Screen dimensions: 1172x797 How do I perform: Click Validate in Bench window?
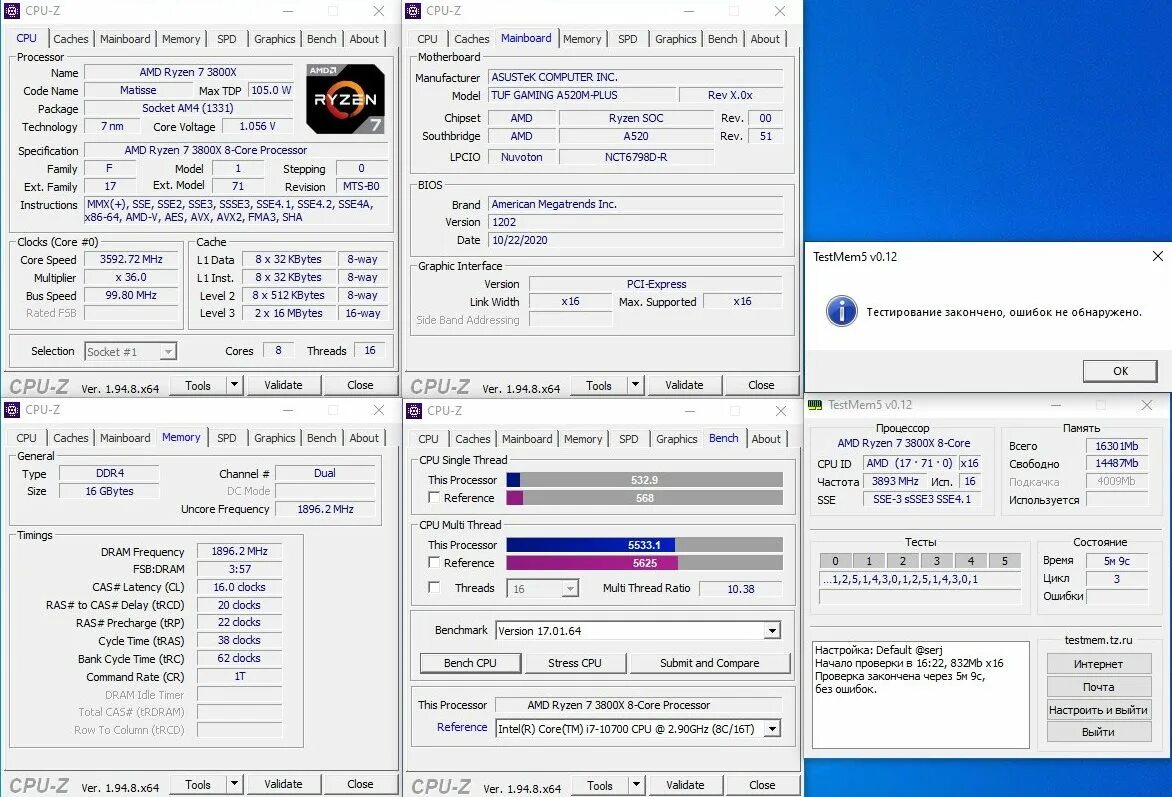[x=685, y=785]
